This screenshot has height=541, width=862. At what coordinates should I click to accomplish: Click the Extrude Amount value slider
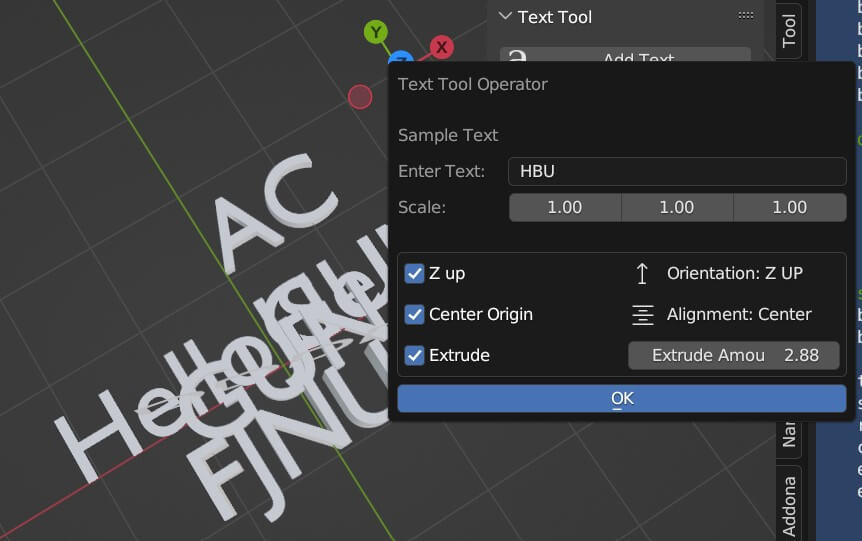coord(733,355)
